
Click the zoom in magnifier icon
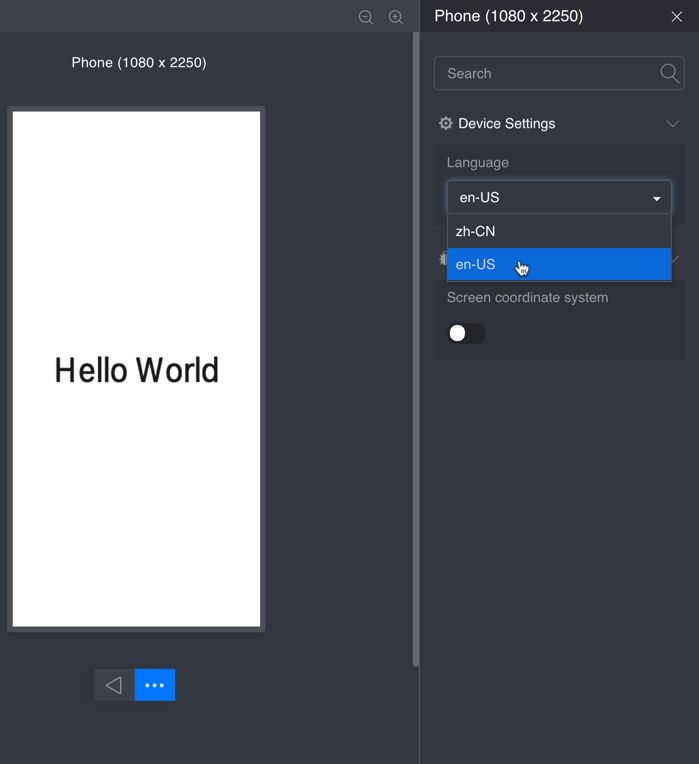tap(396, 17)
